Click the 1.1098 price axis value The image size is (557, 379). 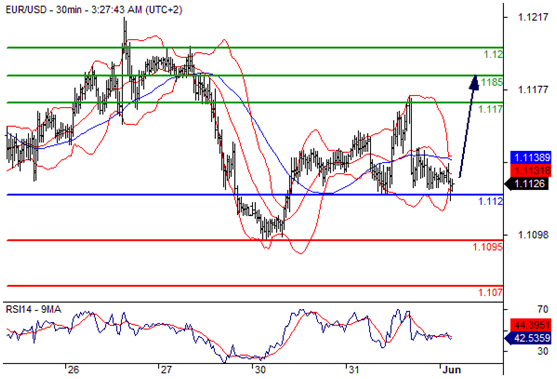(533, 235)
